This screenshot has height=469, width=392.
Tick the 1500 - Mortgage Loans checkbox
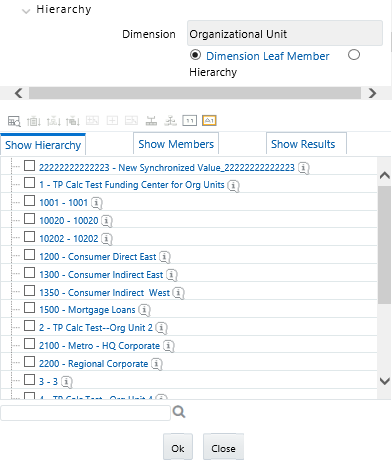click(29, 308)
